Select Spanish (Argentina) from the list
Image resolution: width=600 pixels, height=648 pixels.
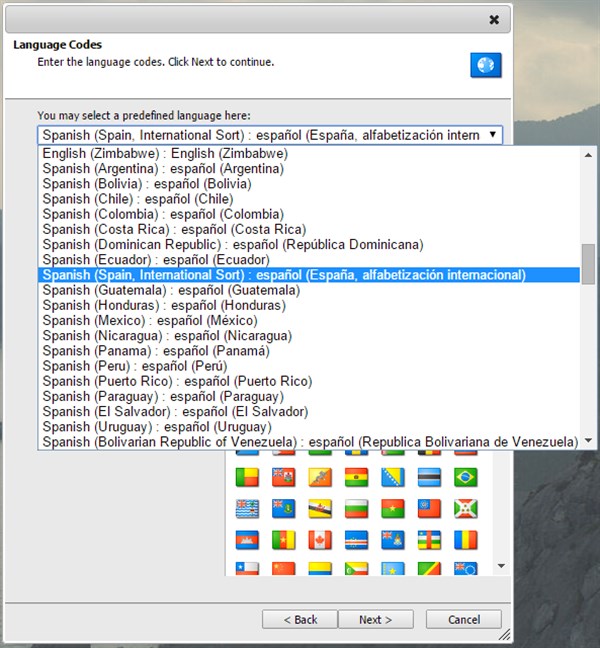click(x=309, y=169)
